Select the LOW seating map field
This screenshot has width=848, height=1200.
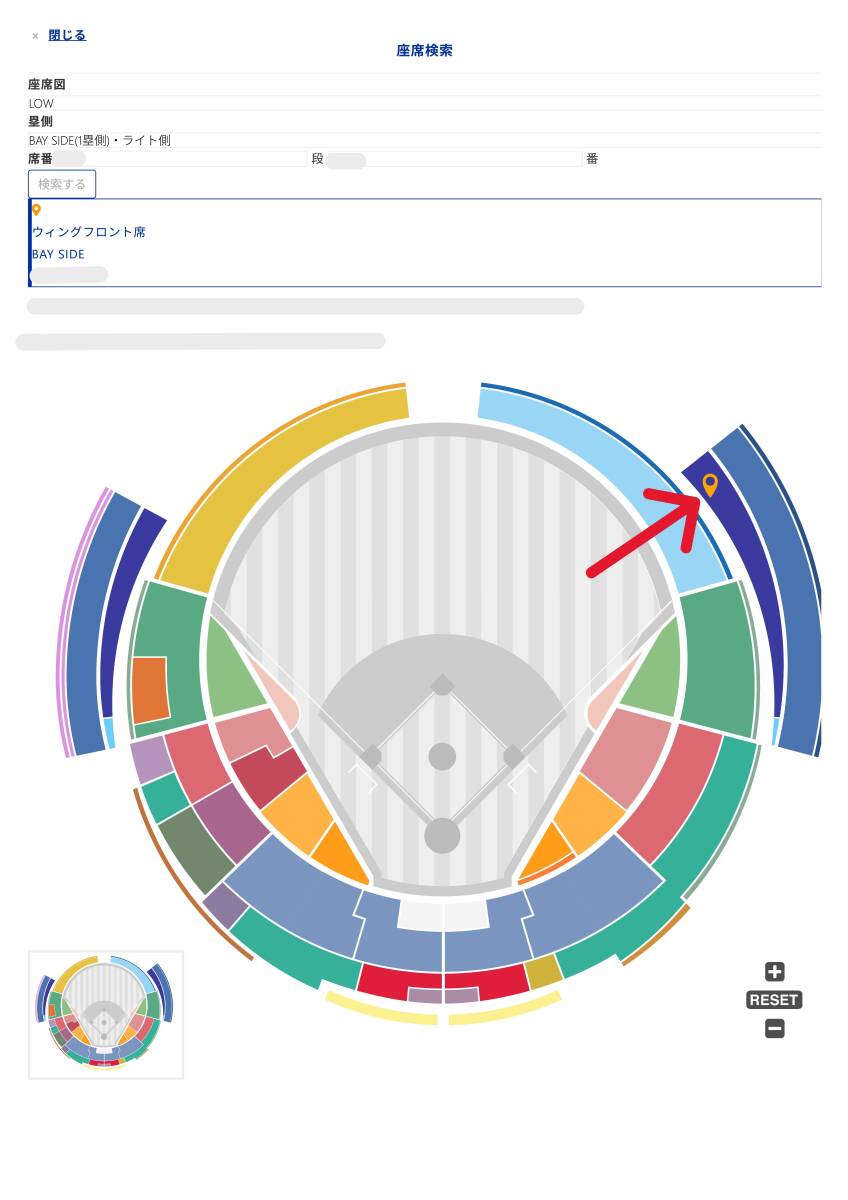424,103
